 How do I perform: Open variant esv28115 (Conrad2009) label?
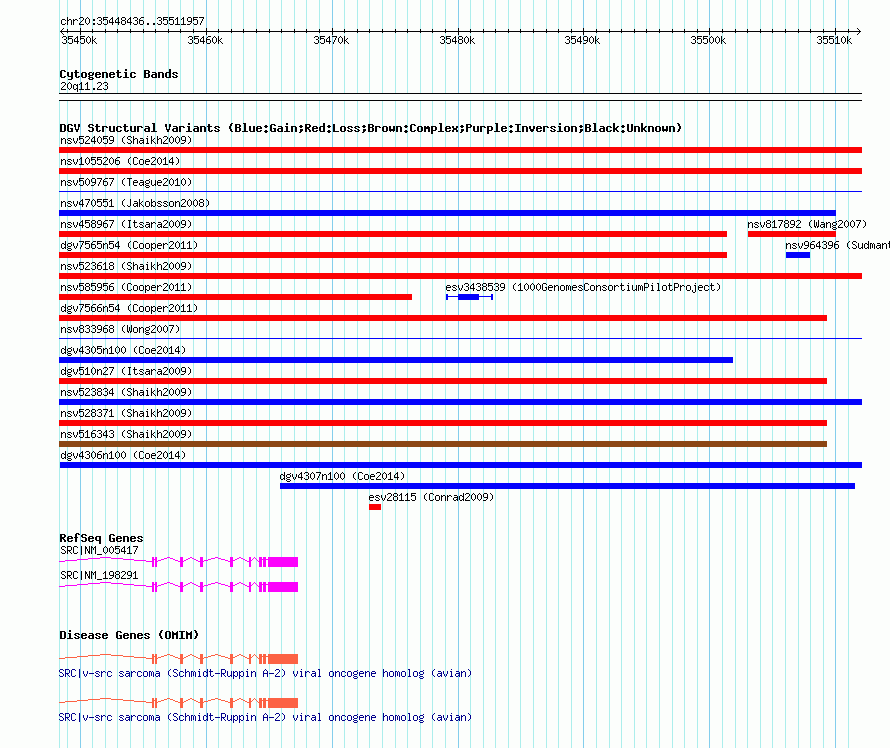click(431, 497)
